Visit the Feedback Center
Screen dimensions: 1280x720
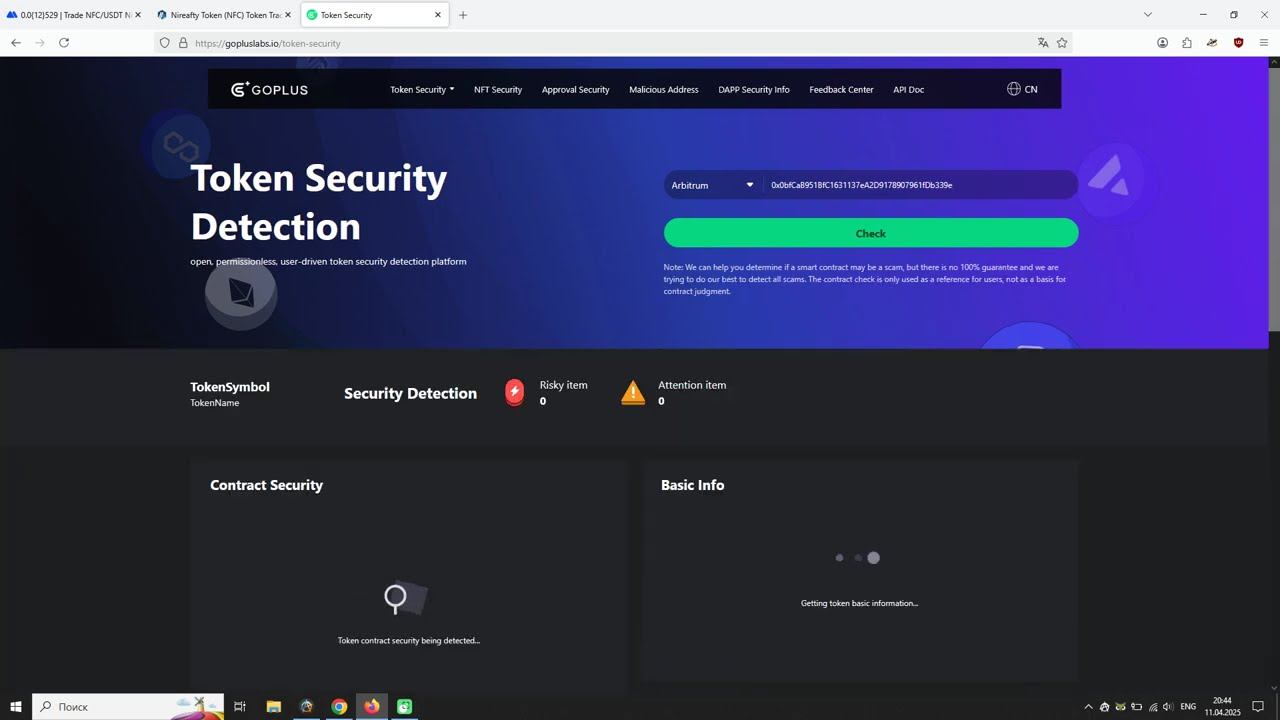tap(841, 89)
